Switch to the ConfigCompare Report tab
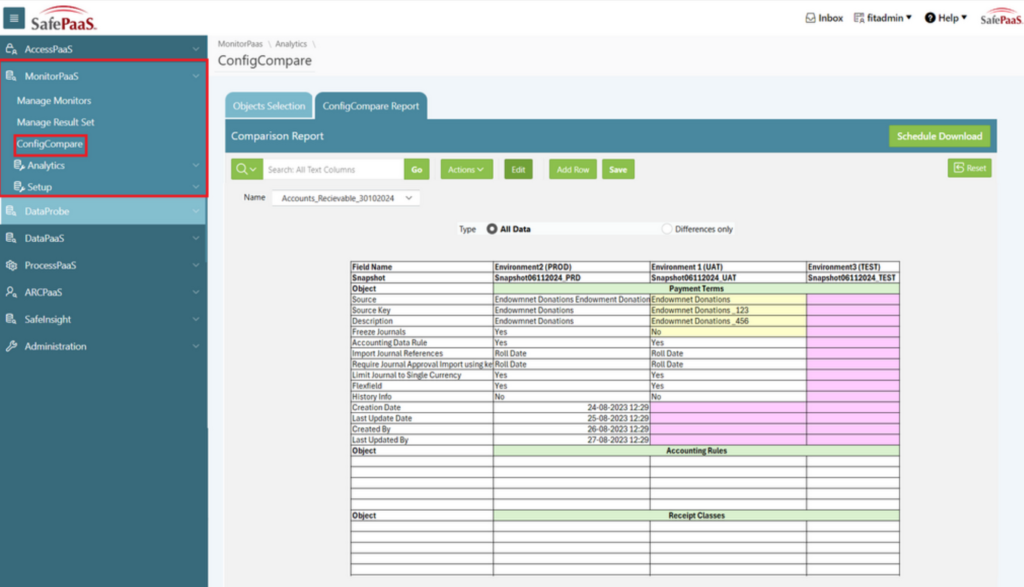 tap(371, 106)
